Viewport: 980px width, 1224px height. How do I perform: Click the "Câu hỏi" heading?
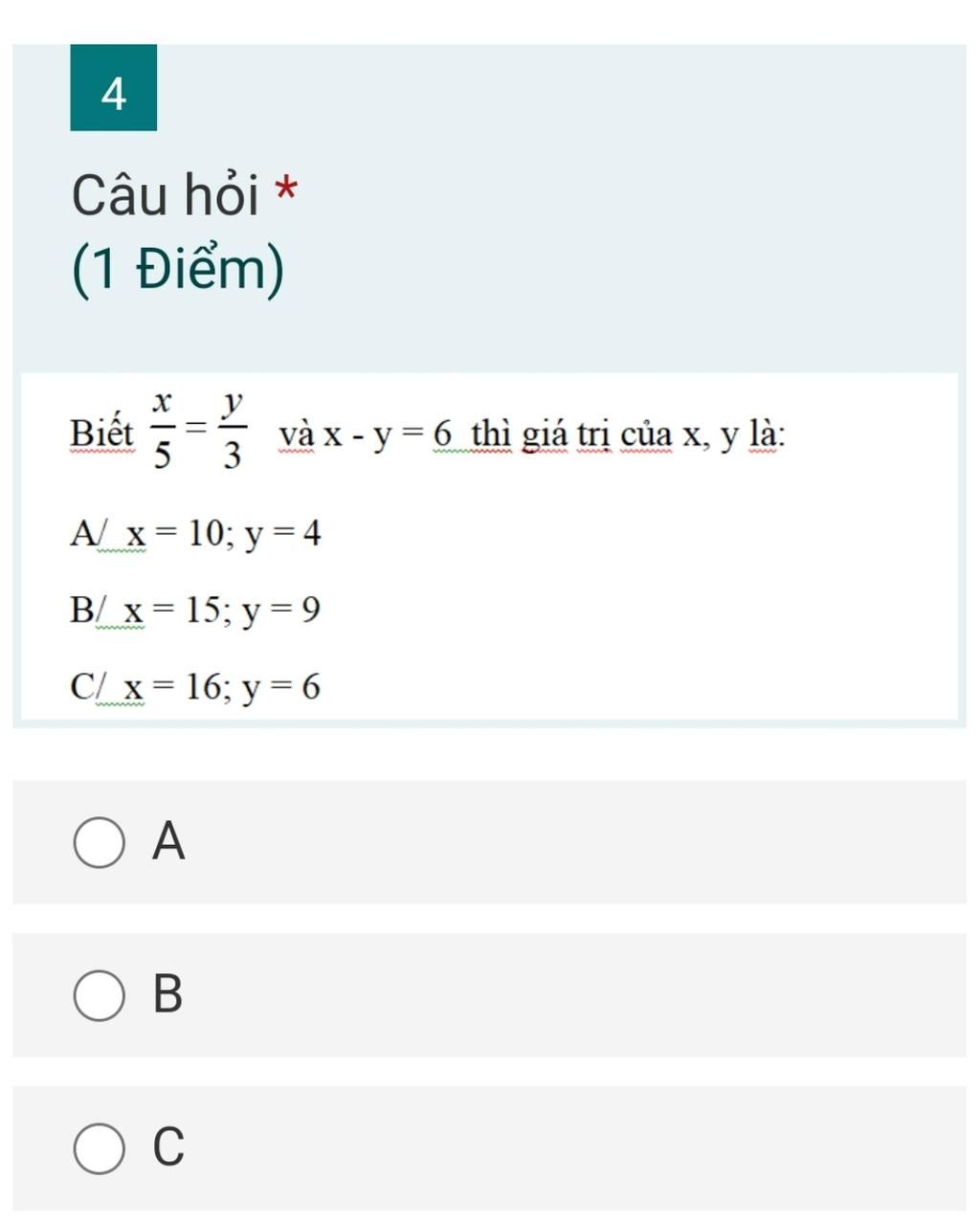click(165, 194)
